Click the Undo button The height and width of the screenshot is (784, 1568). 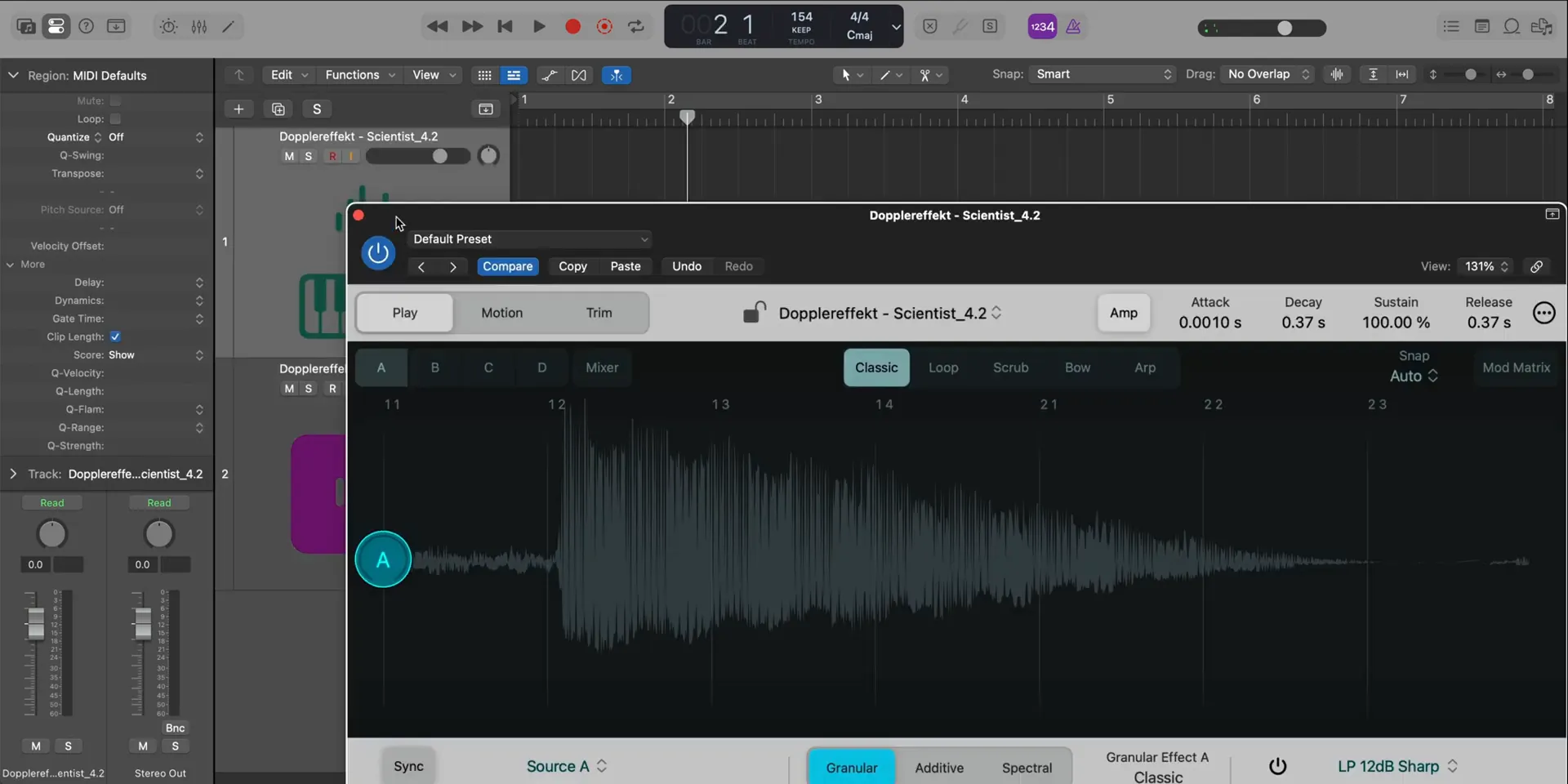click(687, 266)
